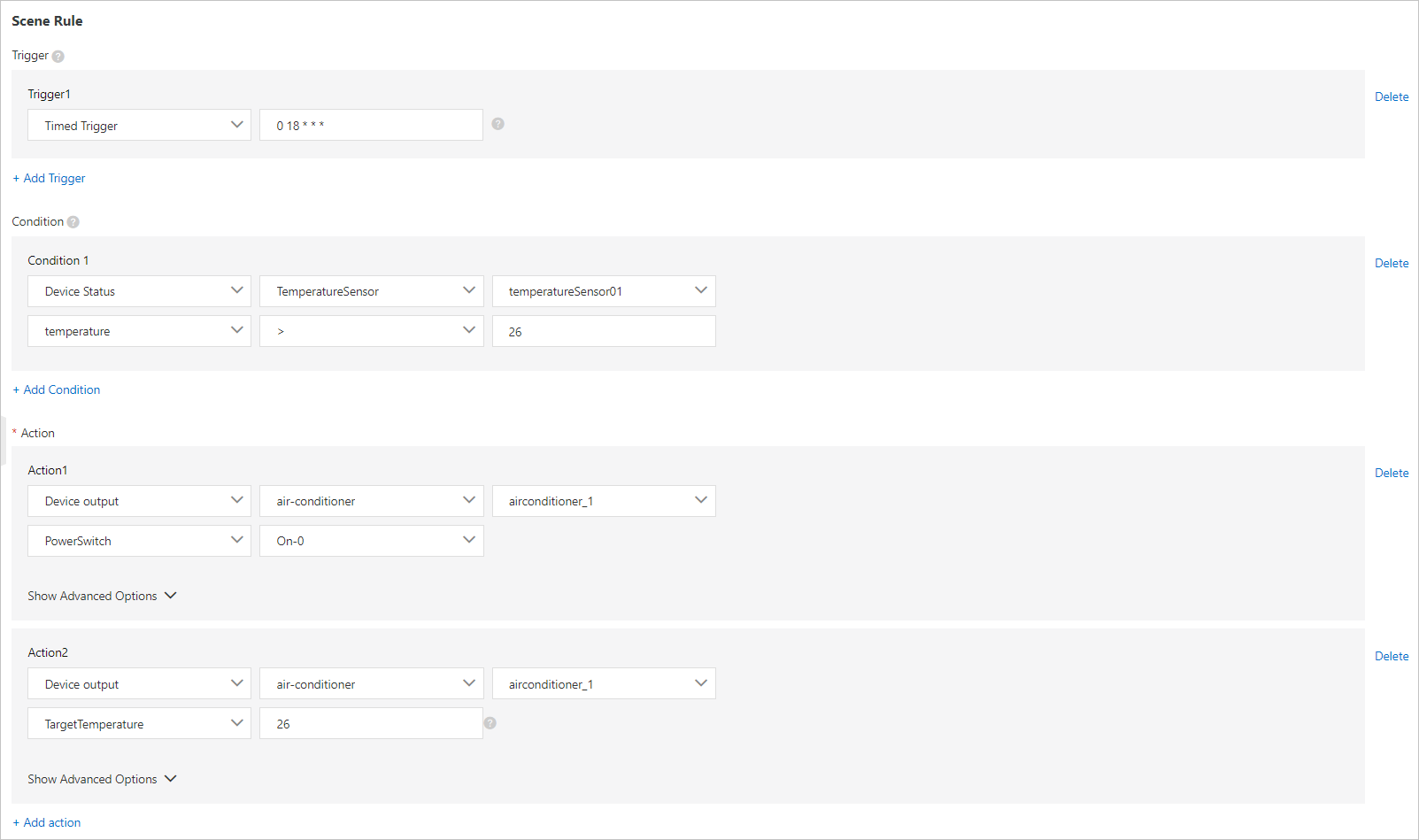
Task: Open the Timed Trigger type dropdown
Action: (139, 125)
